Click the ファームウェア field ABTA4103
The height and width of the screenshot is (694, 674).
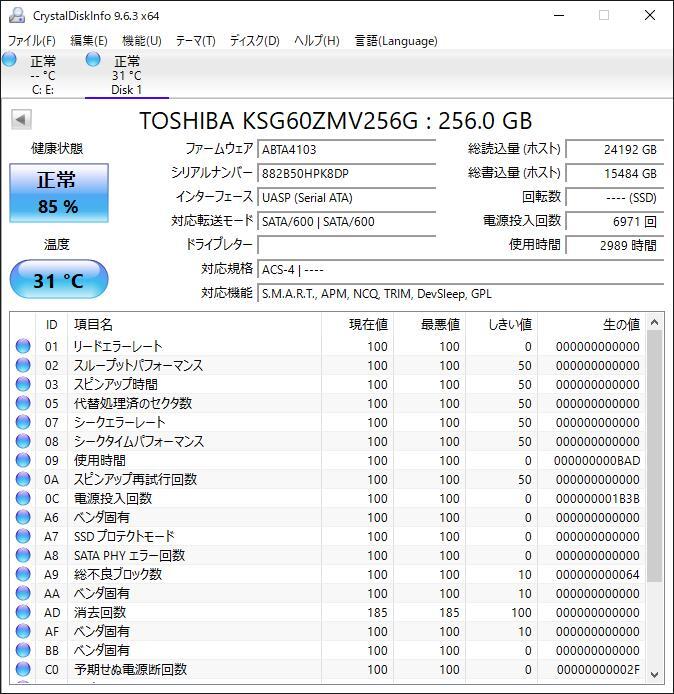pos(347,150)
